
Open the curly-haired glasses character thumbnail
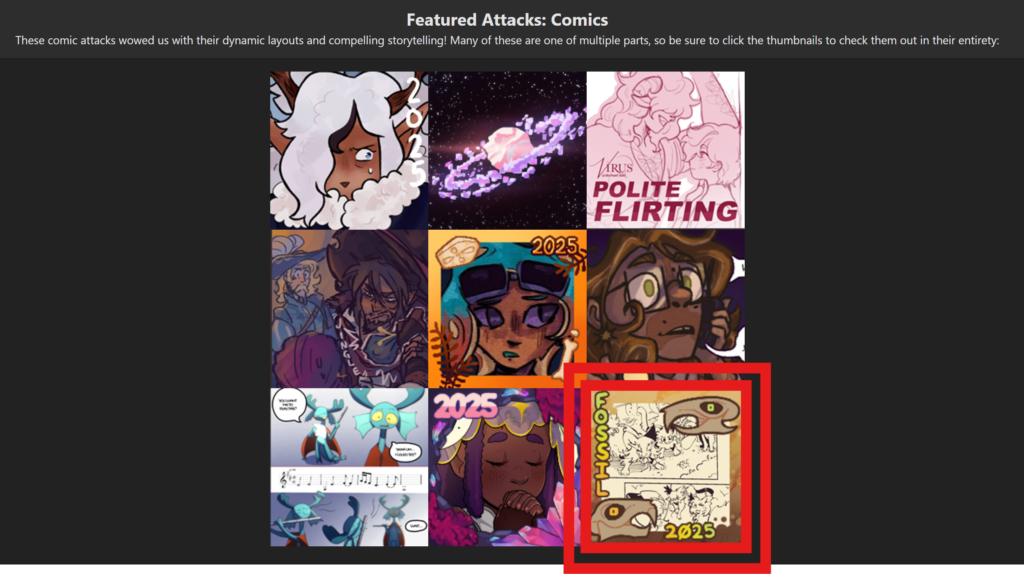click(x=665, y=304)
